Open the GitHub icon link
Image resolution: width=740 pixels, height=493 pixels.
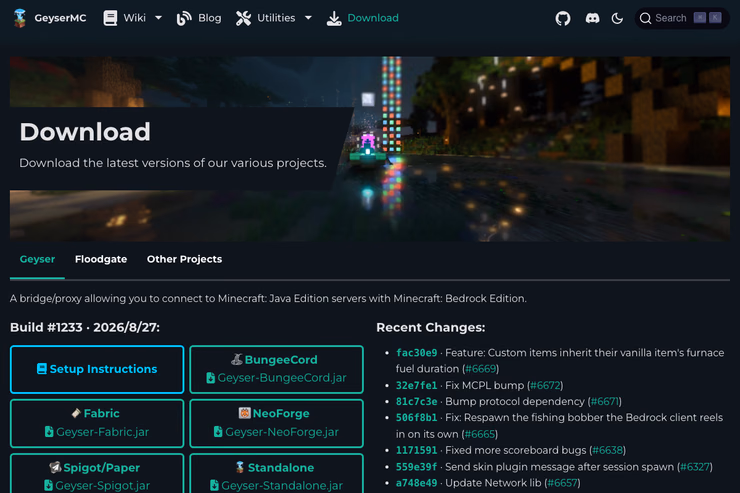(563, 18)
